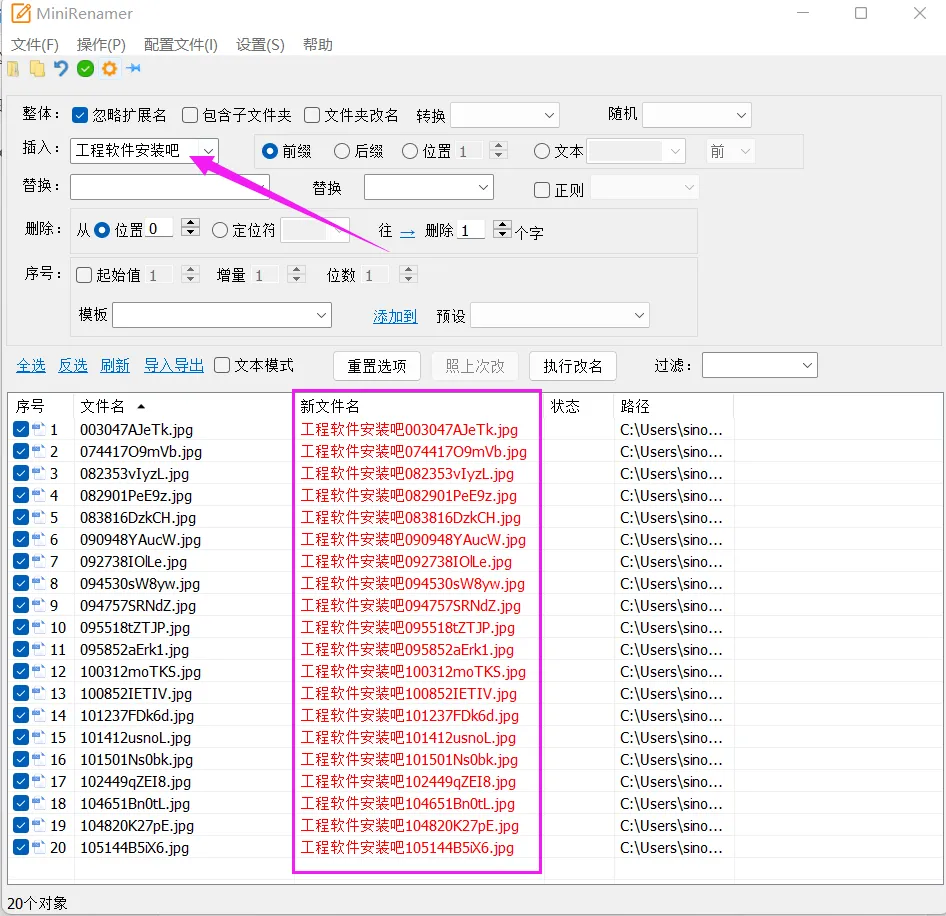Viewport: 946px width, 916px height.
Task: Open the 文件(F) menu
Action: pos(34,45)
